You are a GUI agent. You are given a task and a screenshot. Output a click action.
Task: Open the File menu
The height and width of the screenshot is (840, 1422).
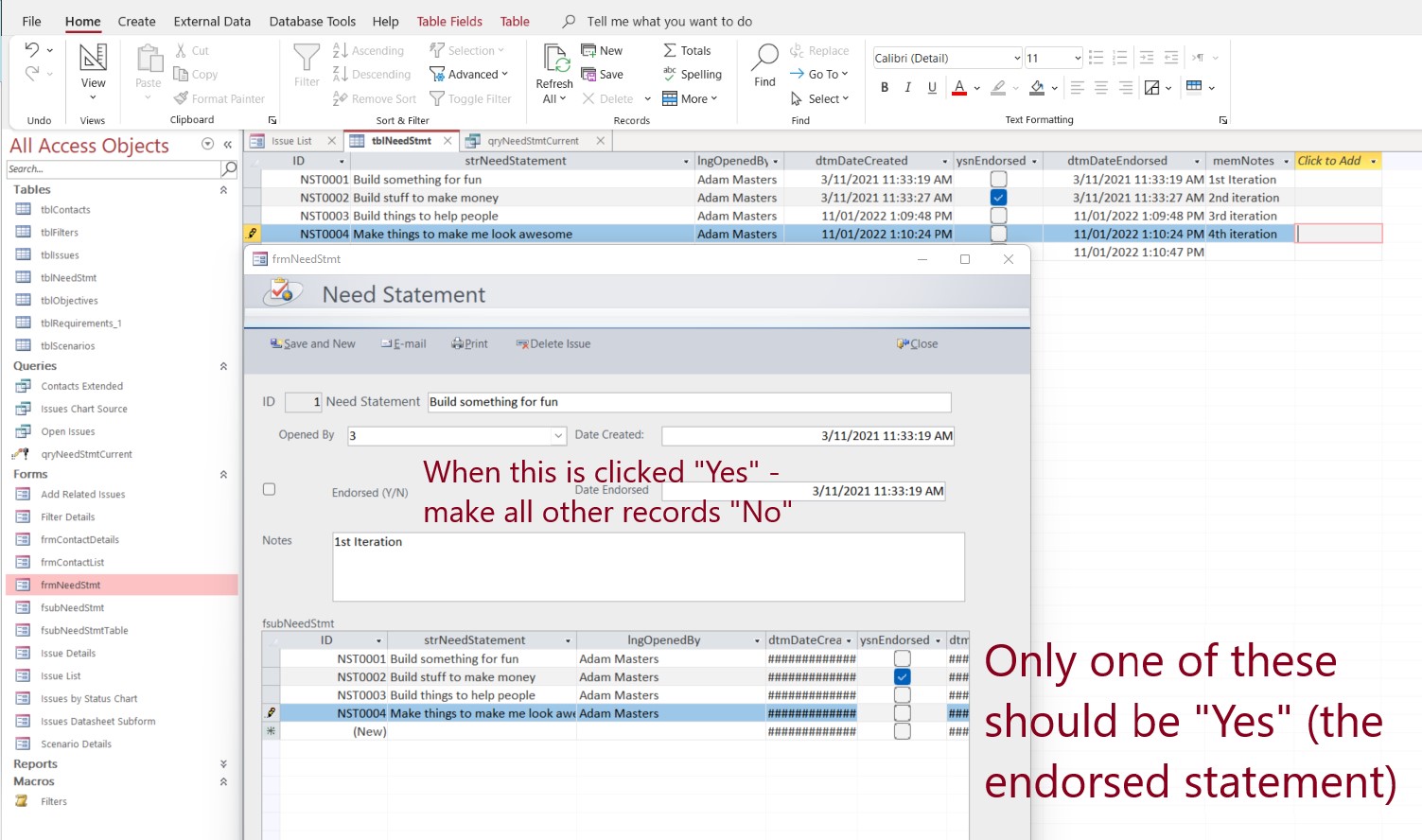point(31,21)
